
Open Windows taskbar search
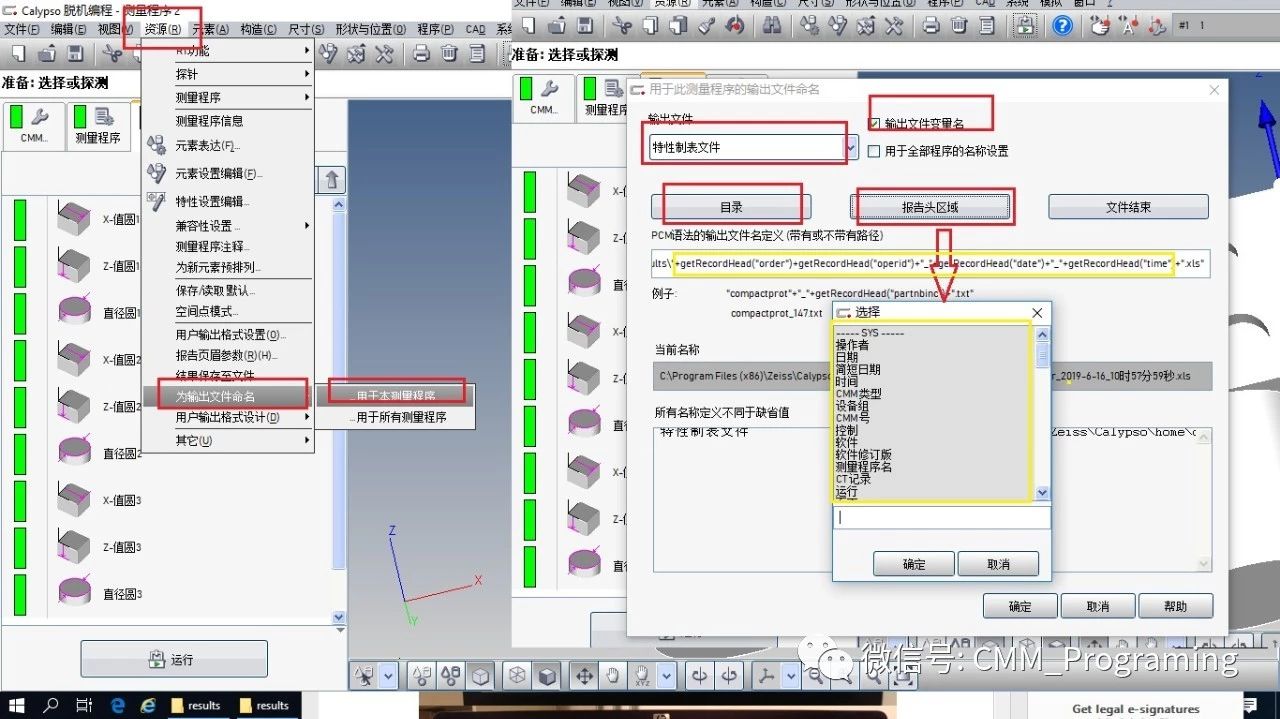click(x=51, y=705)
